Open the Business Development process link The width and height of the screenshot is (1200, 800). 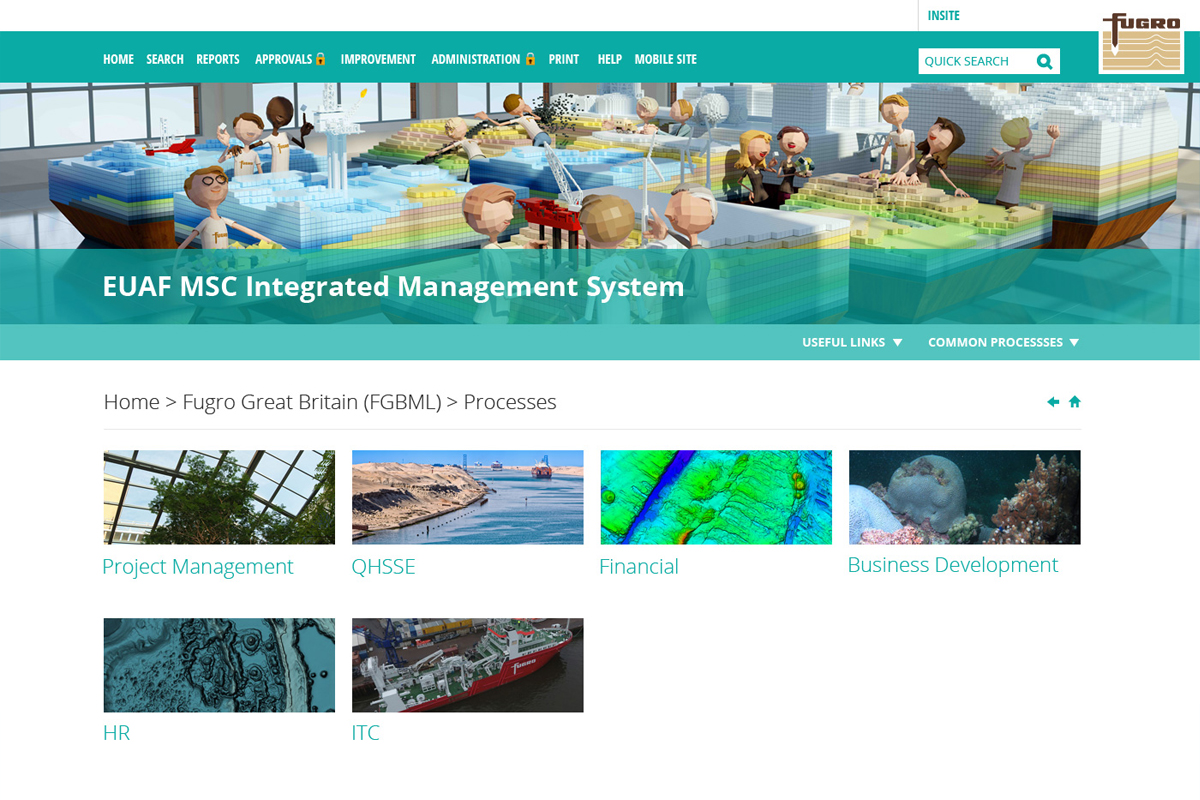pyautogui.click(x=953, y=565)
